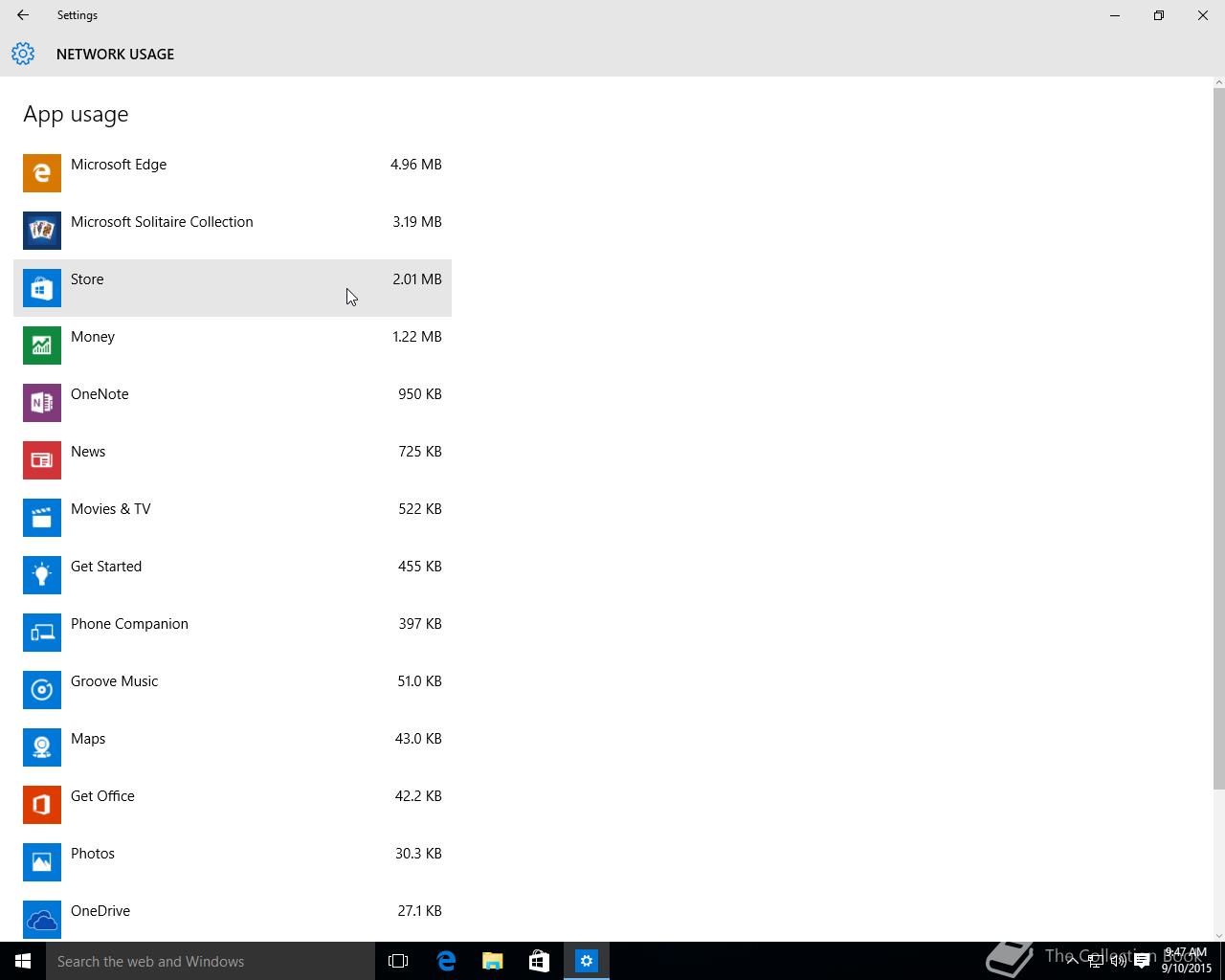Screen dimensions: 1225x980
Task: Click the Get Started lightbulb icon
Action: click(x=42, y=575)
